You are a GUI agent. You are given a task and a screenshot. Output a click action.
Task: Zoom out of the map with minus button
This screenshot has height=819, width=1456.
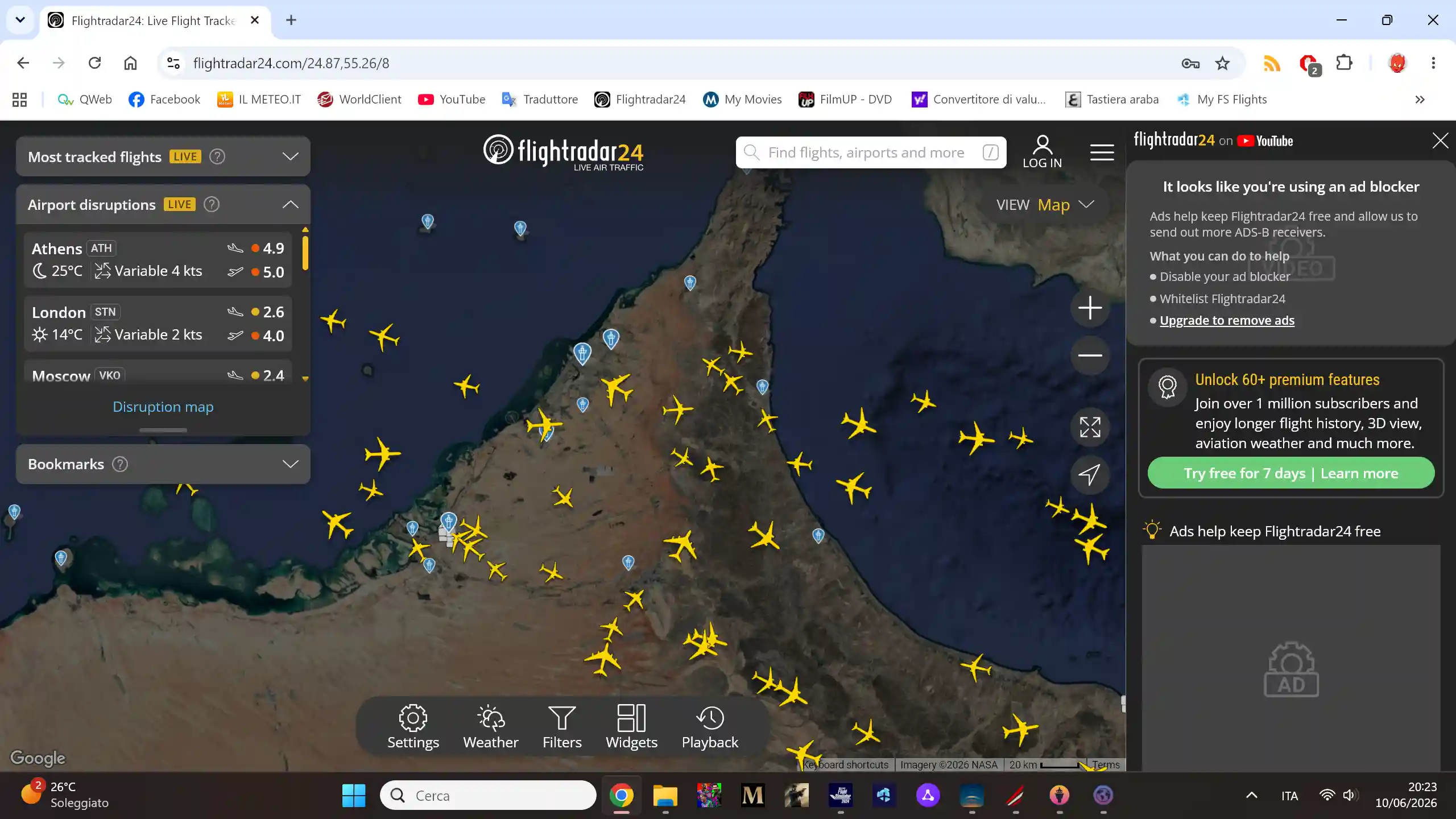[x=1090, y=355]
